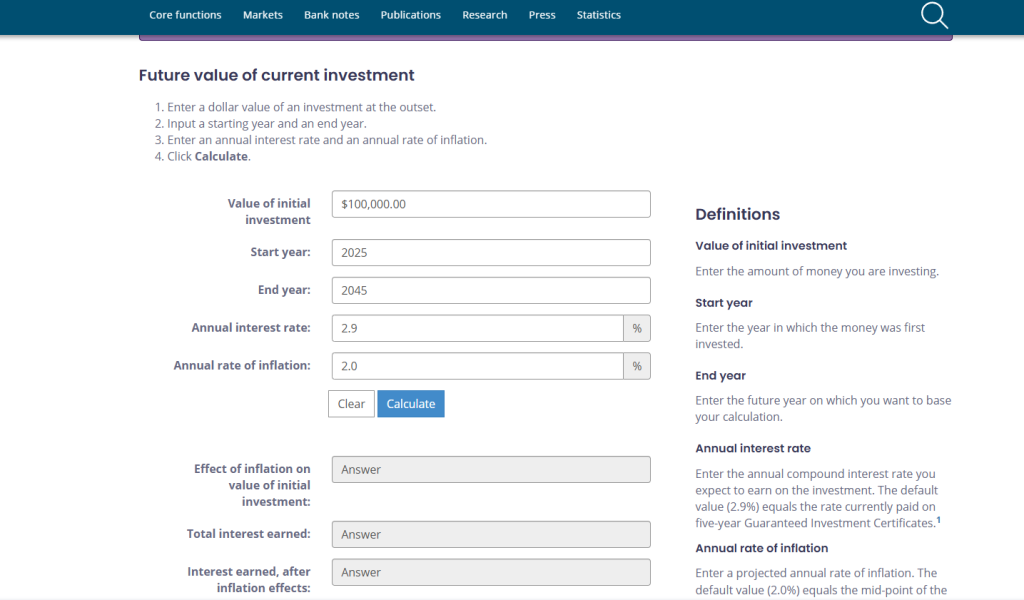Click Clear to reset the calculator
Image resolution: width=1024 pixels, height=600 pixels.
click(x=351, y=403)
